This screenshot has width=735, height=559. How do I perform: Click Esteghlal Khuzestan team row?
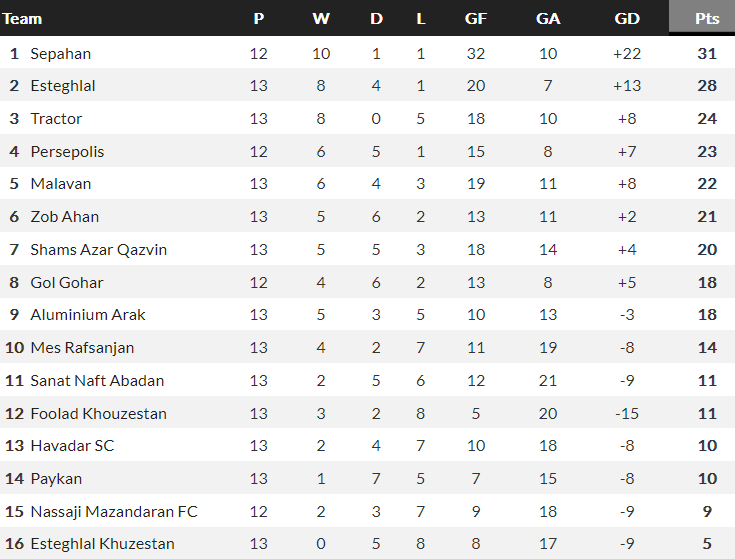[102, 545]
